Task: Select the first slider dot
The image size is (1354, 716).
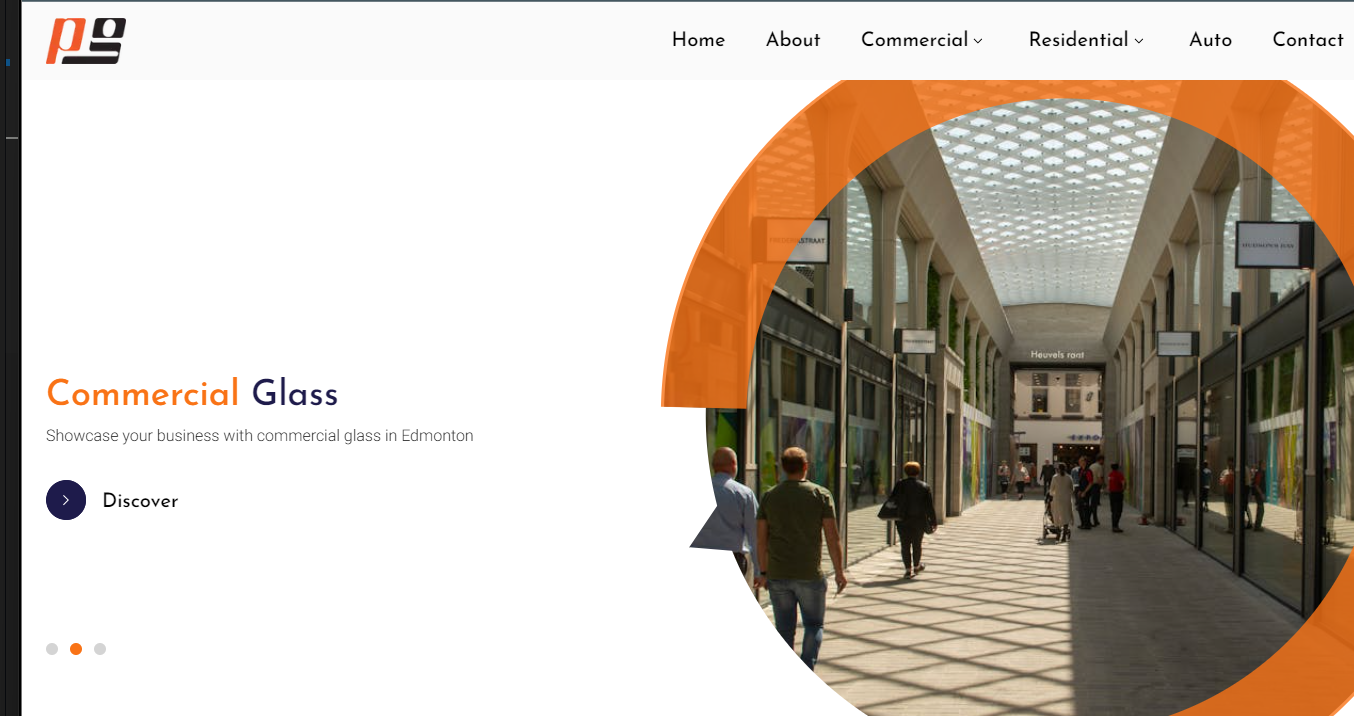Action: 52,649
